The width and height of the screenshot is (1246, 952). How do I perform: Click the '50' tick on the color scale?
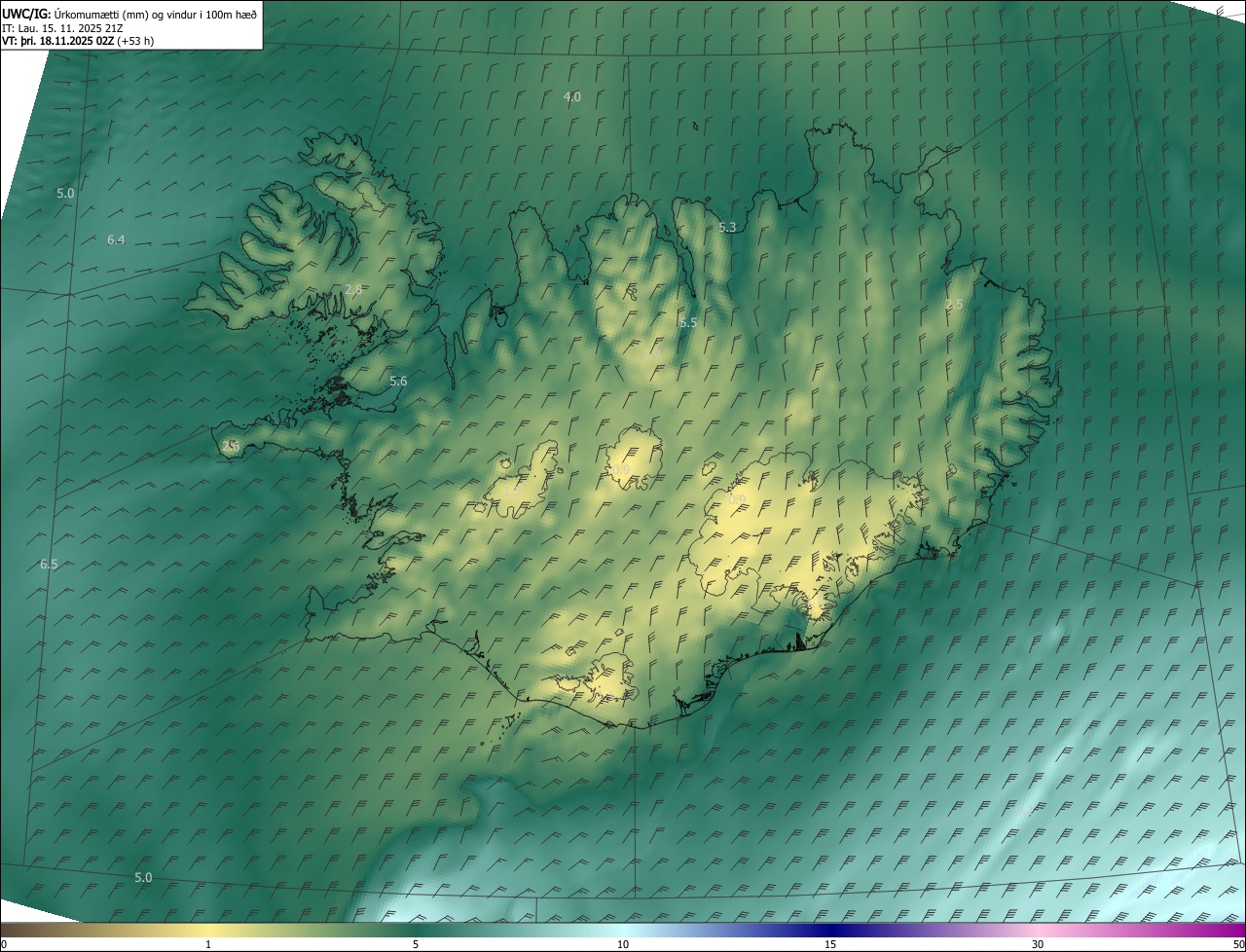coord(1238,944)
